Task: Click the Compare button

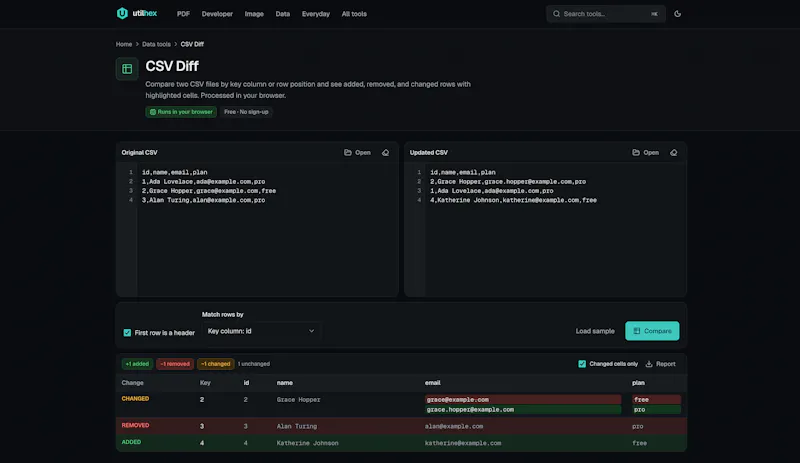Action: click(x=652, y=331)
